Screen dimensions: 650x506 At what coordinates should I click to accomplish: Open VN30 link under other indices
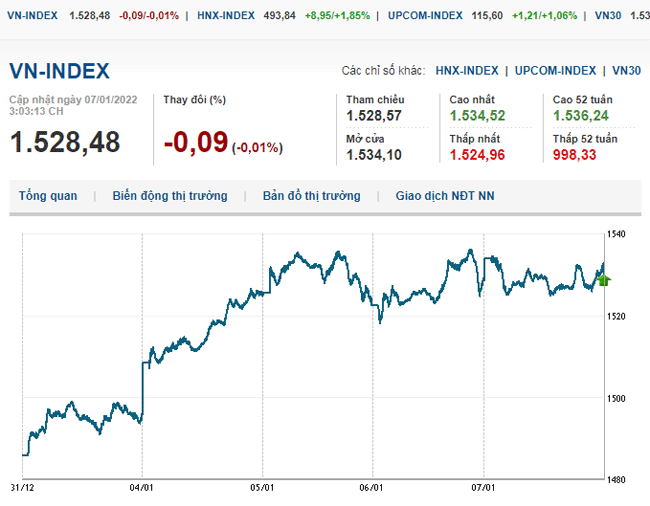[x=626, y=71]
